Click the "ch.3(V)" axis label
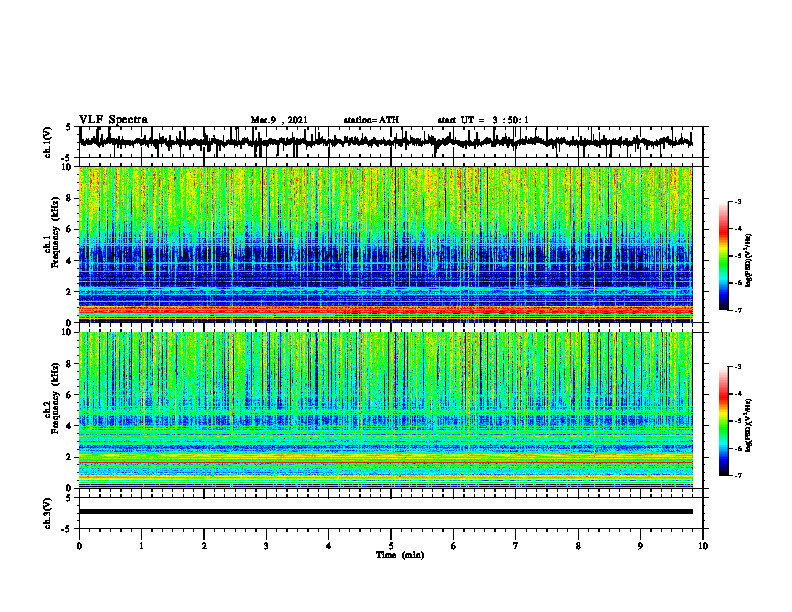792x612 pixels. coord(48,514)
